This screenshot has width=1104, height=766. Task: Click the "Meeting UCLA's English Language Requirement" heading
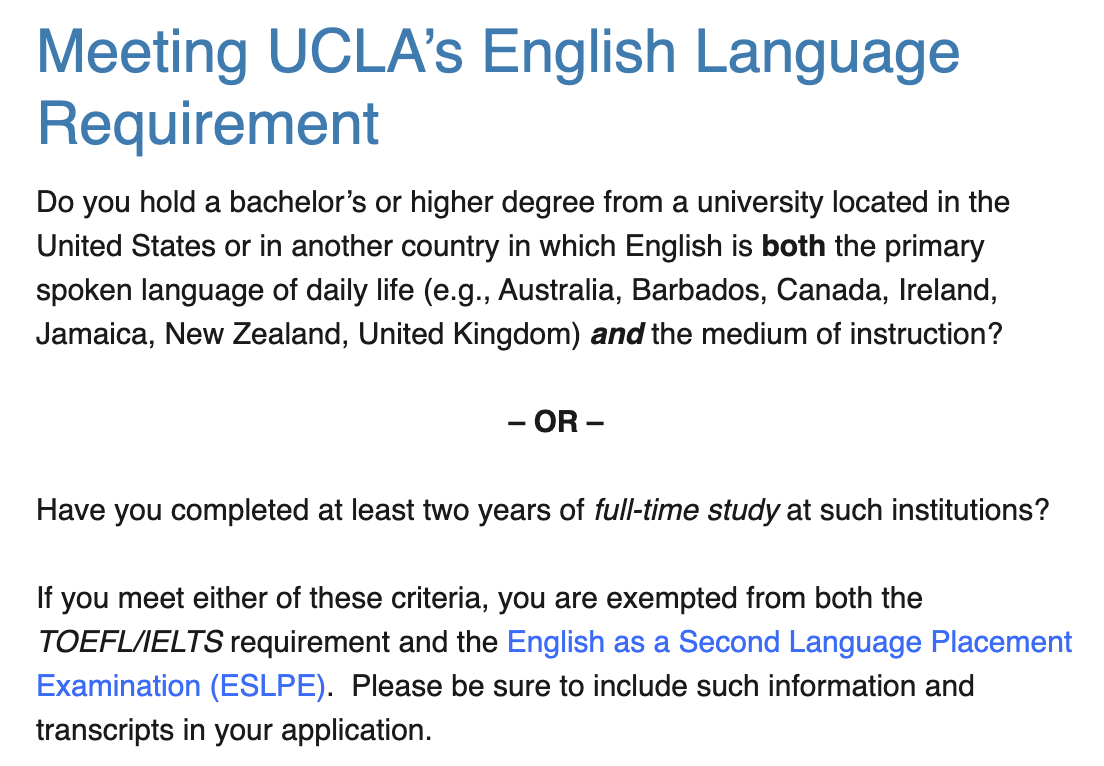coord(498,87)
